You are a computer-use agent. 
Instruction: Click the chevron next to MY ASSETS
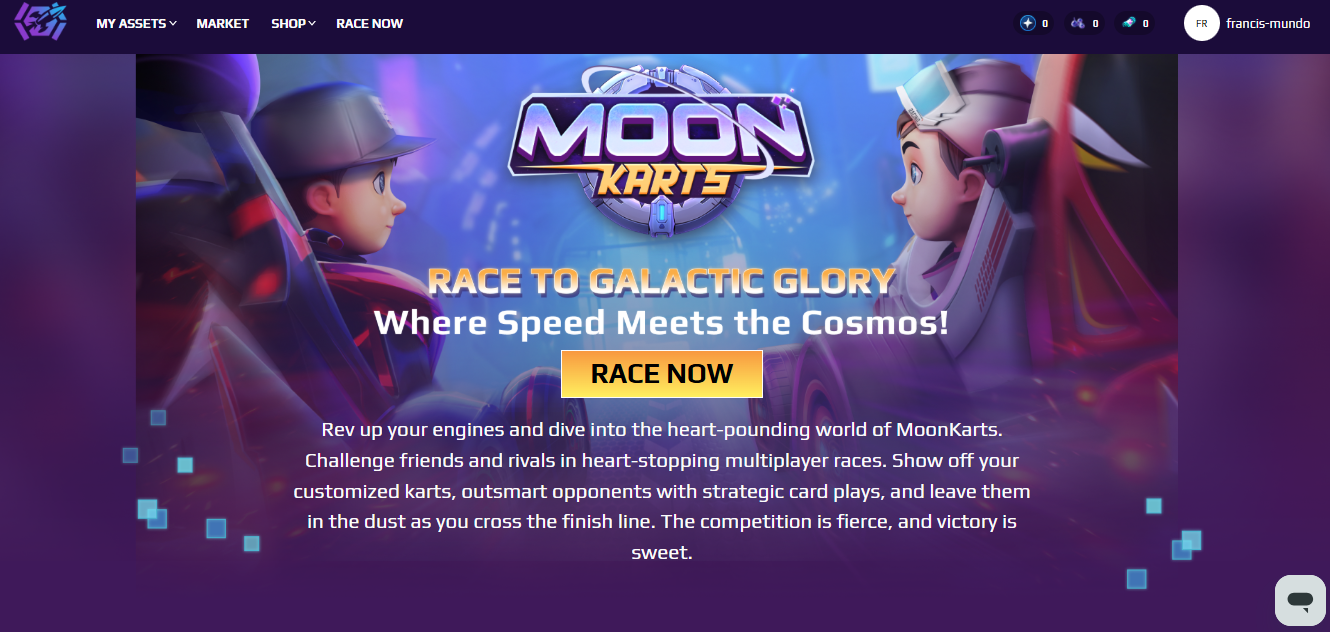(173, 23)
